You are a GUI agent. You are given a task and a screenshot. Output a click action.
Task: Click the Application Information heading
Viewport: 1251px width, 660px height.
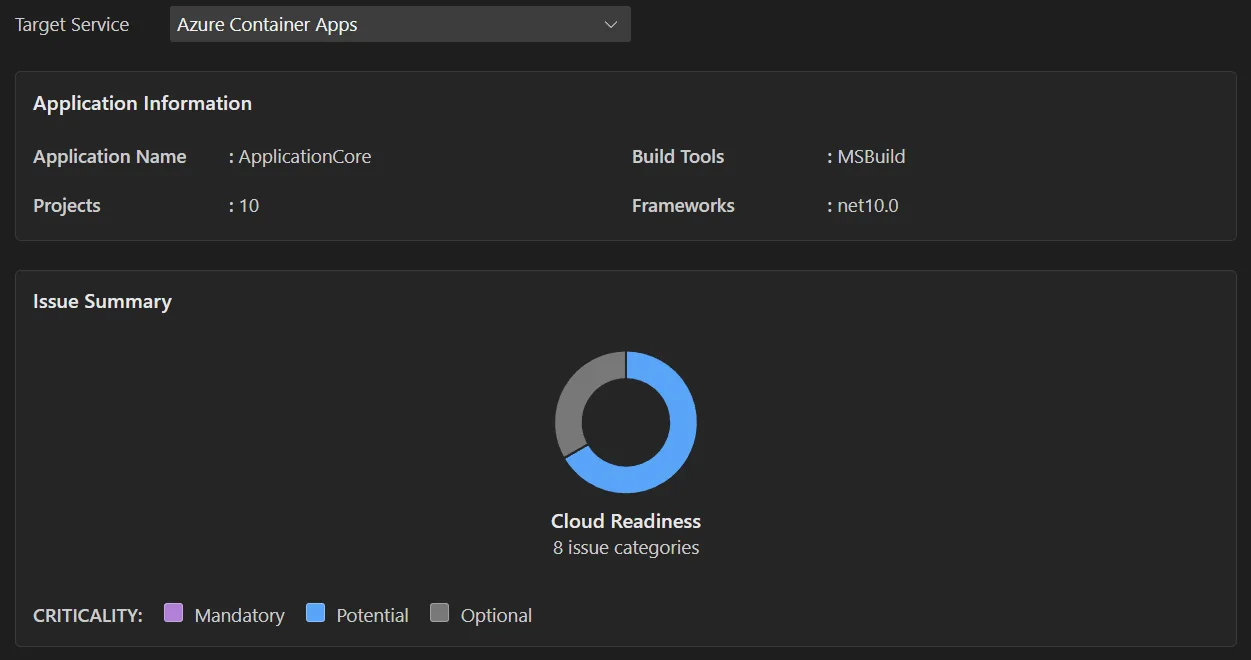[142, 103]
